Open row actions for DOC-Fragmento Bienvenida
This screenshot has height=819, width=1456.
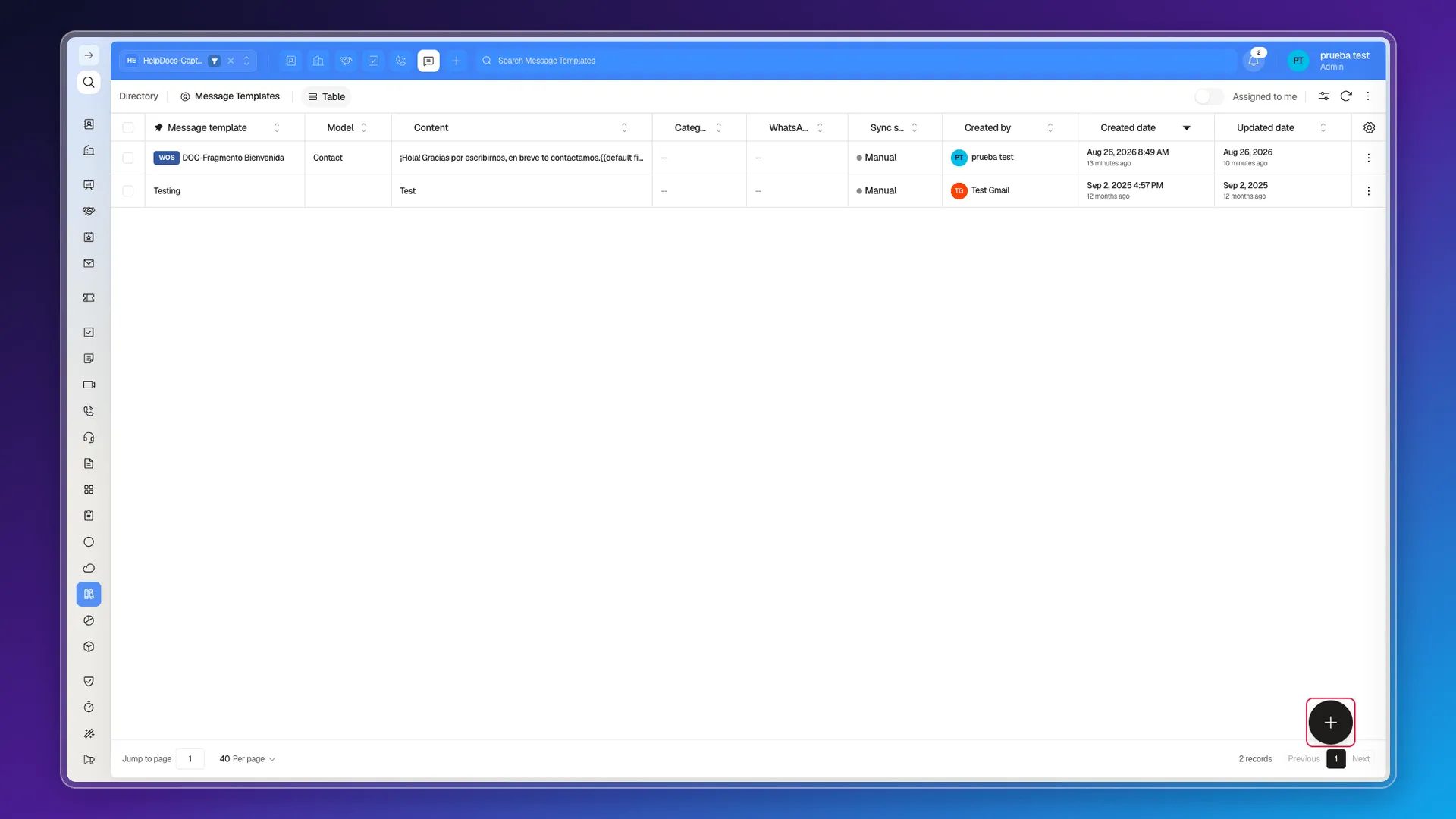1368,158
